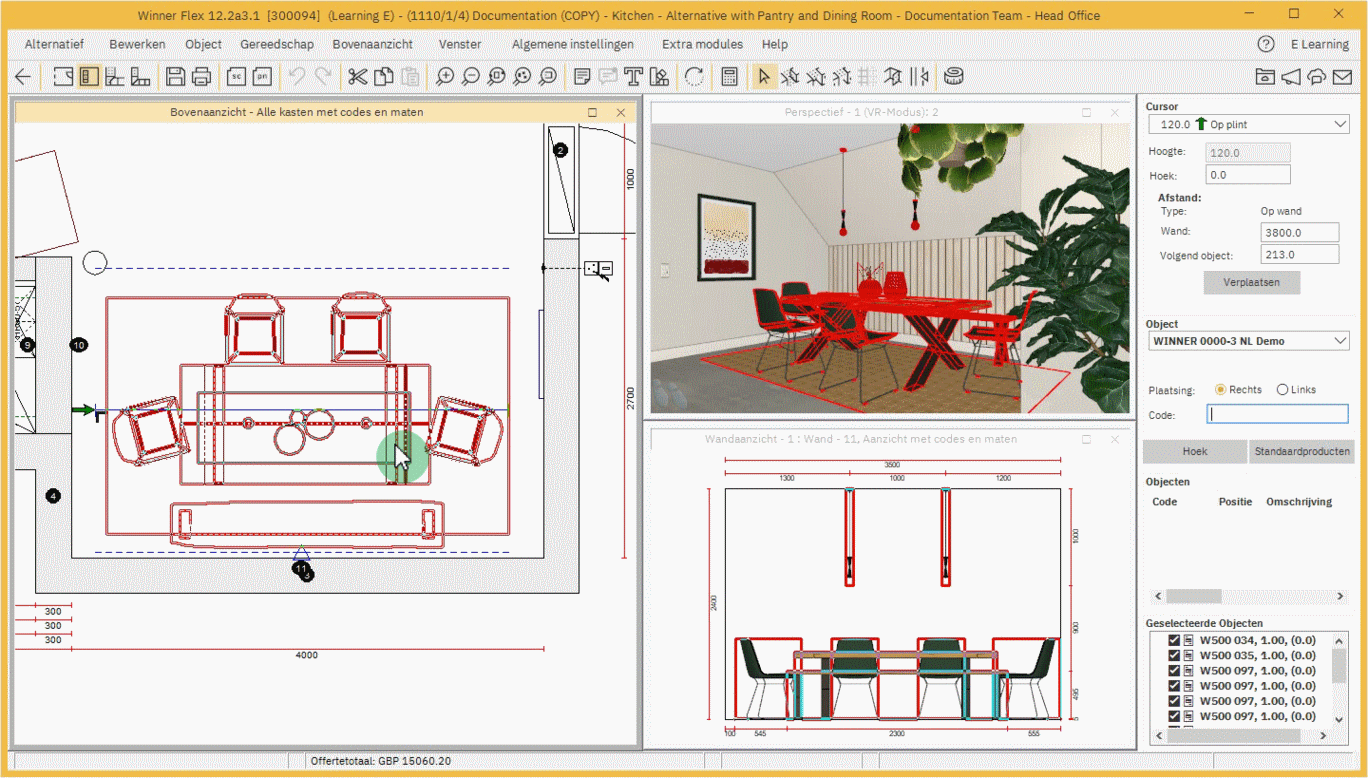1368x778 pixels.
Task: Uncheck the W500 034 object checkbox
Action: click(x=1174, y=640)
